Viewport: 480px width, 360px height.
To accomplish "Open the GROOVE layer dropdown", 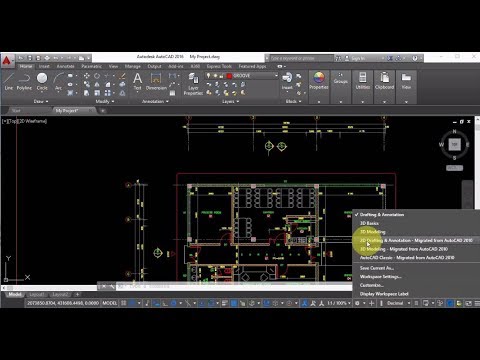I will pyautogui.click(x=276, y=76).
